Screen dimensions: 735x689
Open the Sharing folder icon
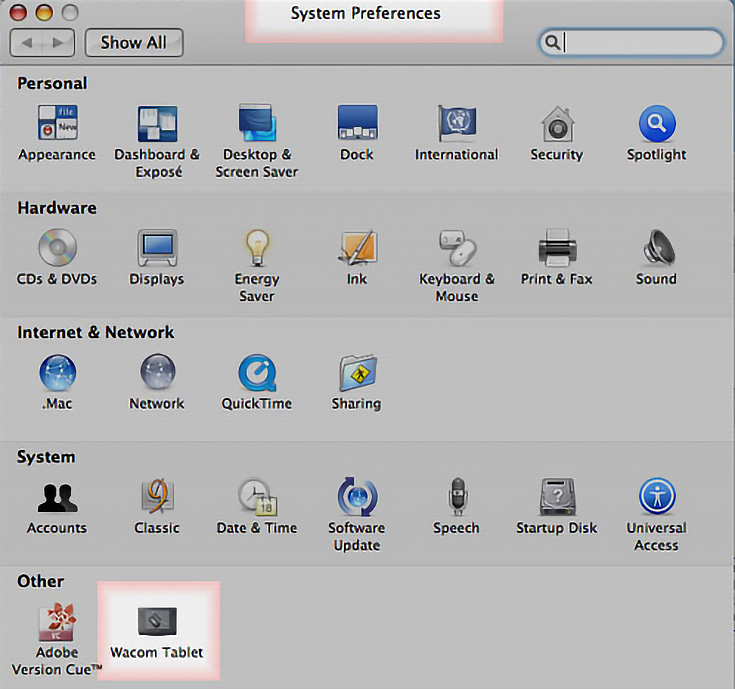coord(357,373)
